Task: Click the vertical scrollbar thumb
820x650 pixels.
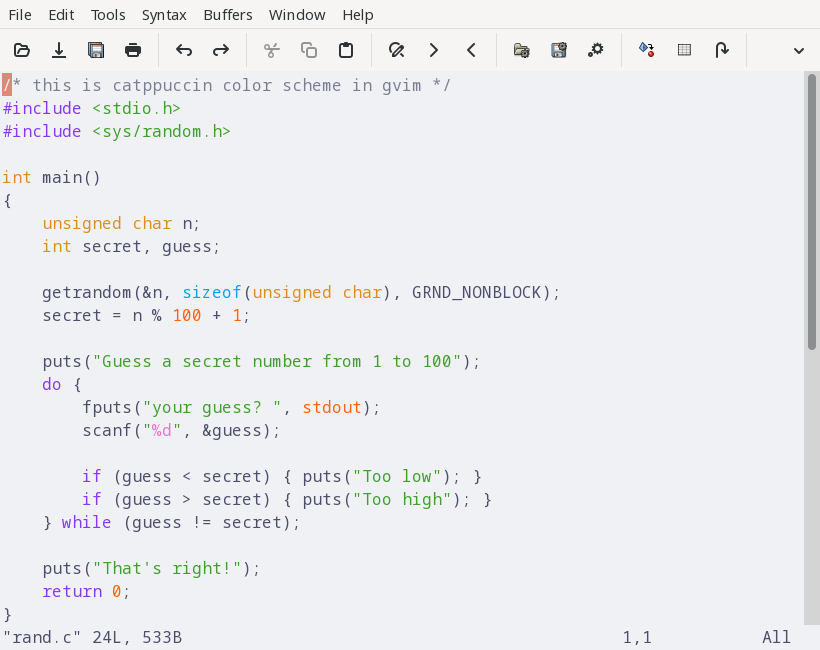Action: tap(812, 211)
